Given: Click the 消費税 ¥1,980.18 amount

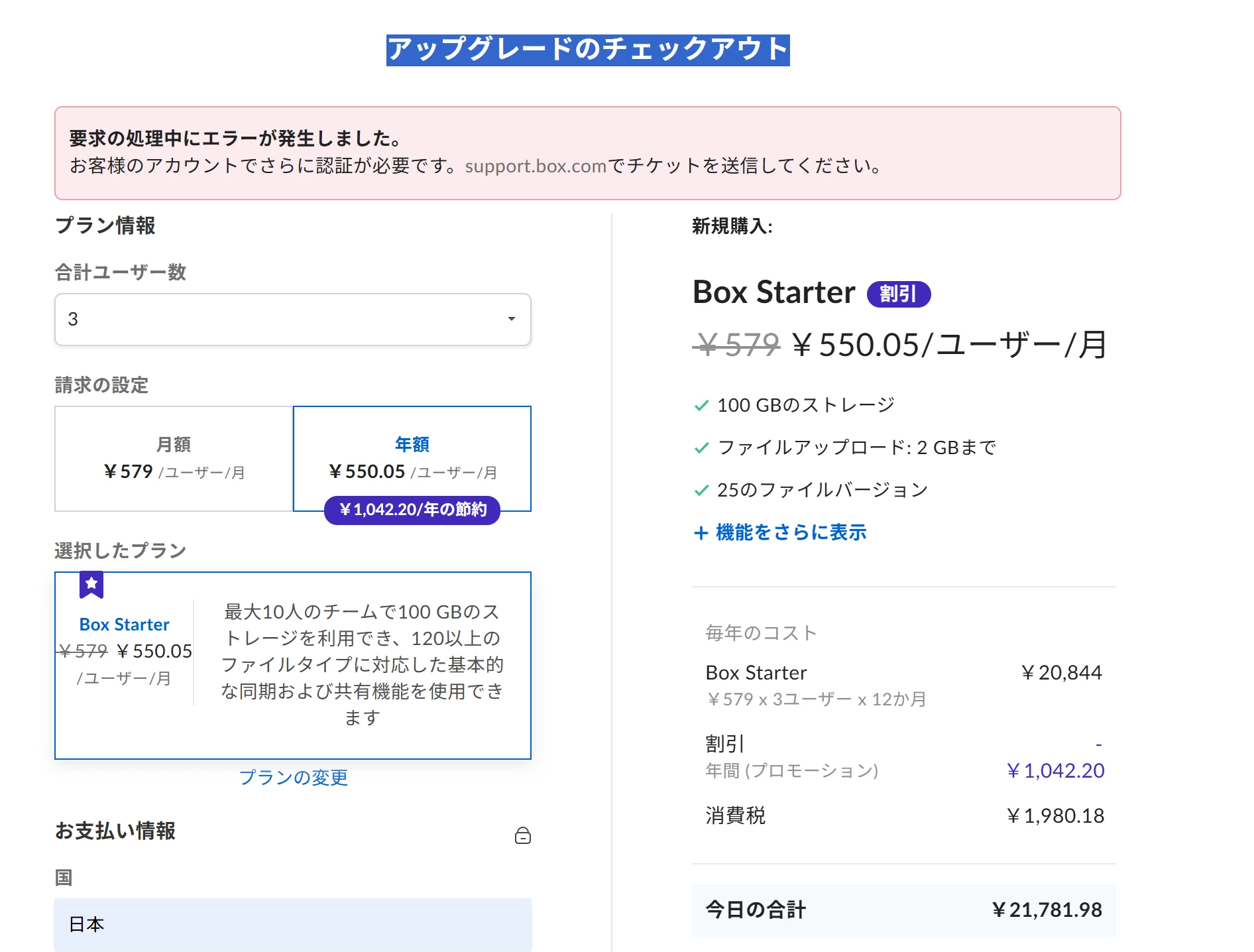Looking at the screenshot, I should click(x=1055, y=816).
